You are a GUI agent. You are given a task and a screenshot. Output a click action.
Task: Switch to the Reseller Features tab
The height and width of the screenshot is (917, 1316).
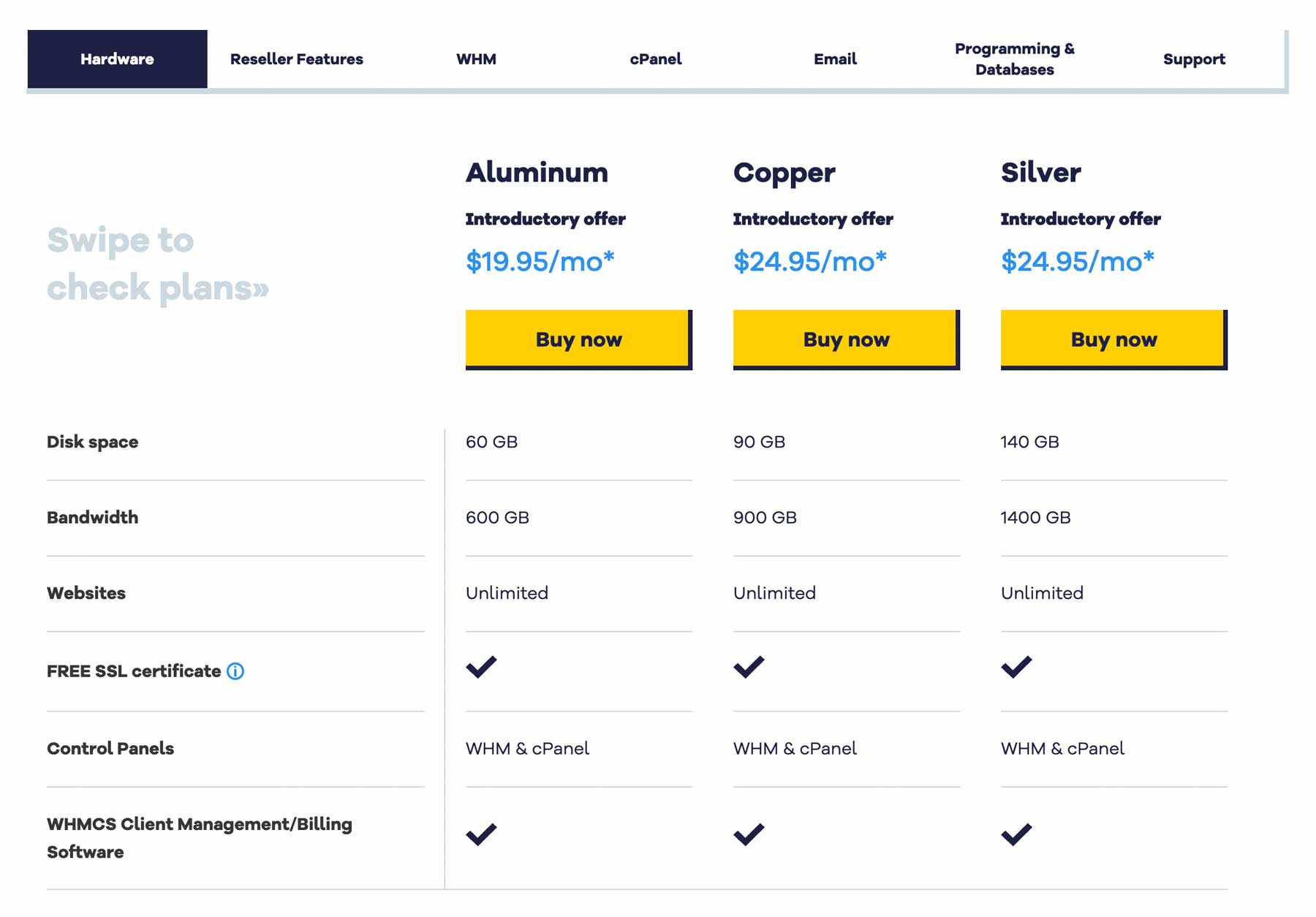pyautogui.click(x=297, y=59)
